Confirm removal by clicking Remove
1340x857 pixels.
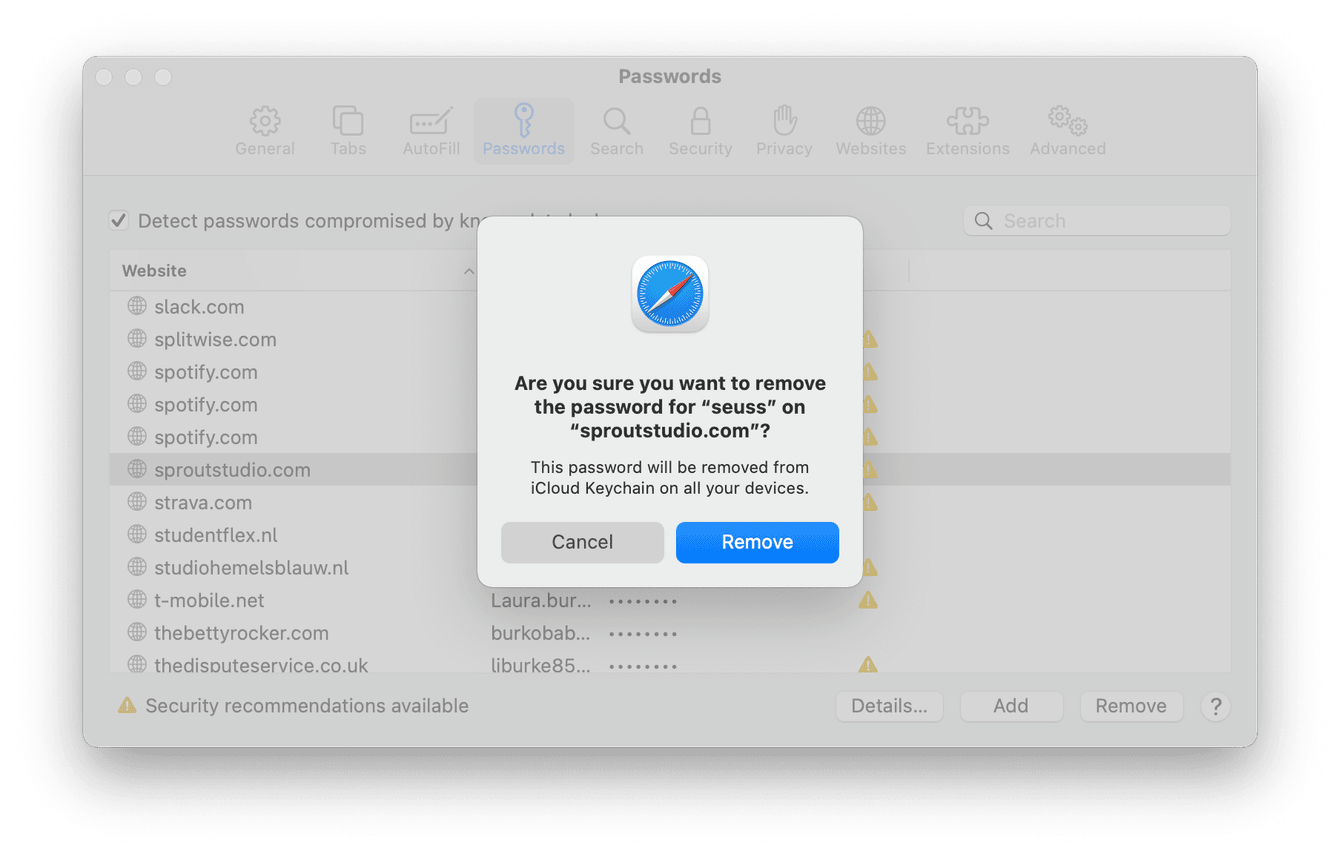coord(757,542)
